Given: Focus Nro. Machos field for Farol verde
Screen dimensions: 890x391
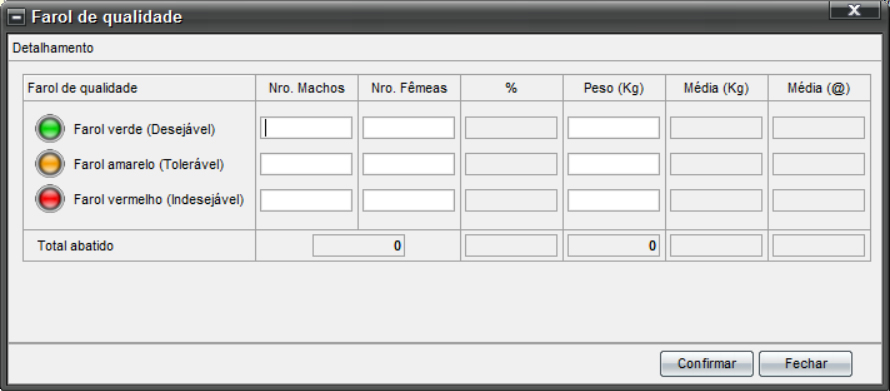Looking at the screenshot, I should [x=307, y=128].
